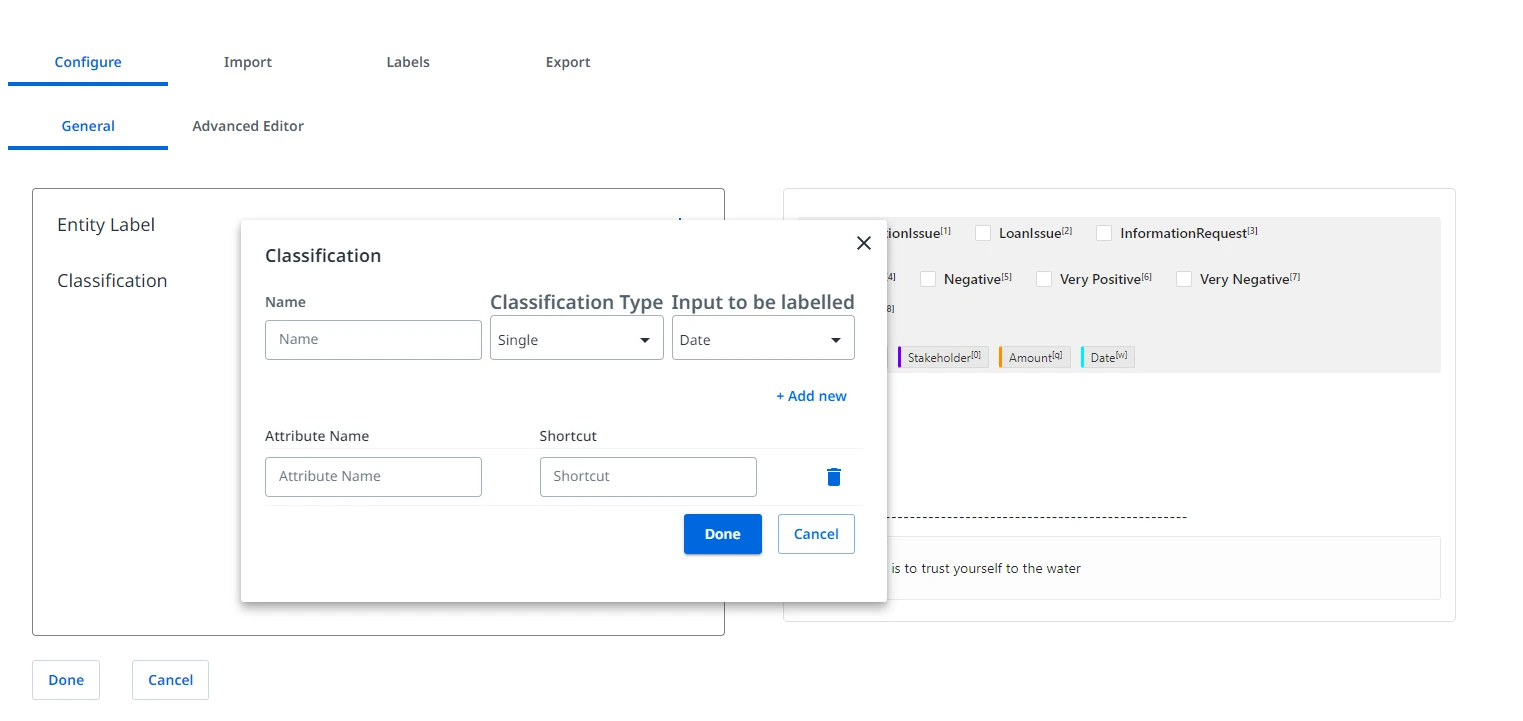Tick the Very Negative checkbox
The height and width of the screenshot is (721, 1523).
click(x=1184, y=279)
